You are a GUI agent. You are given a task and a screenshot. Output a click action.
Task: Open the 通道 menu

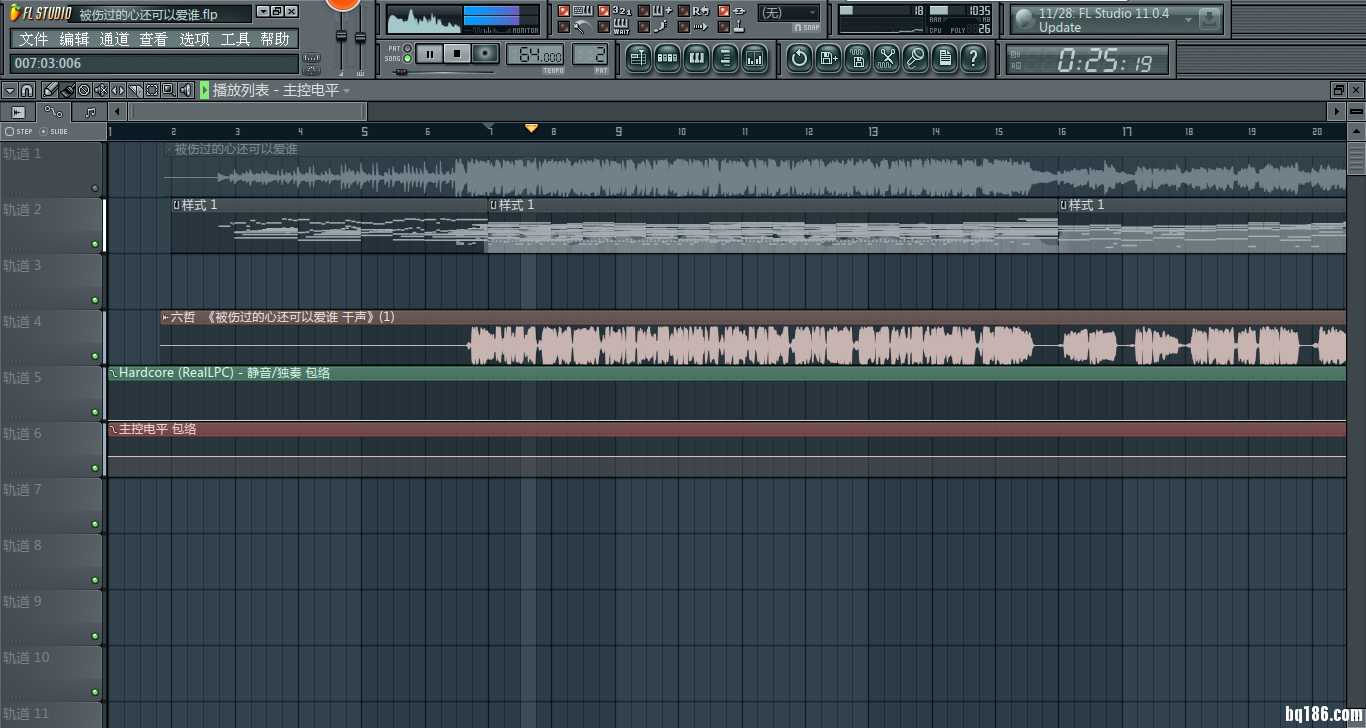coord(114,39)
